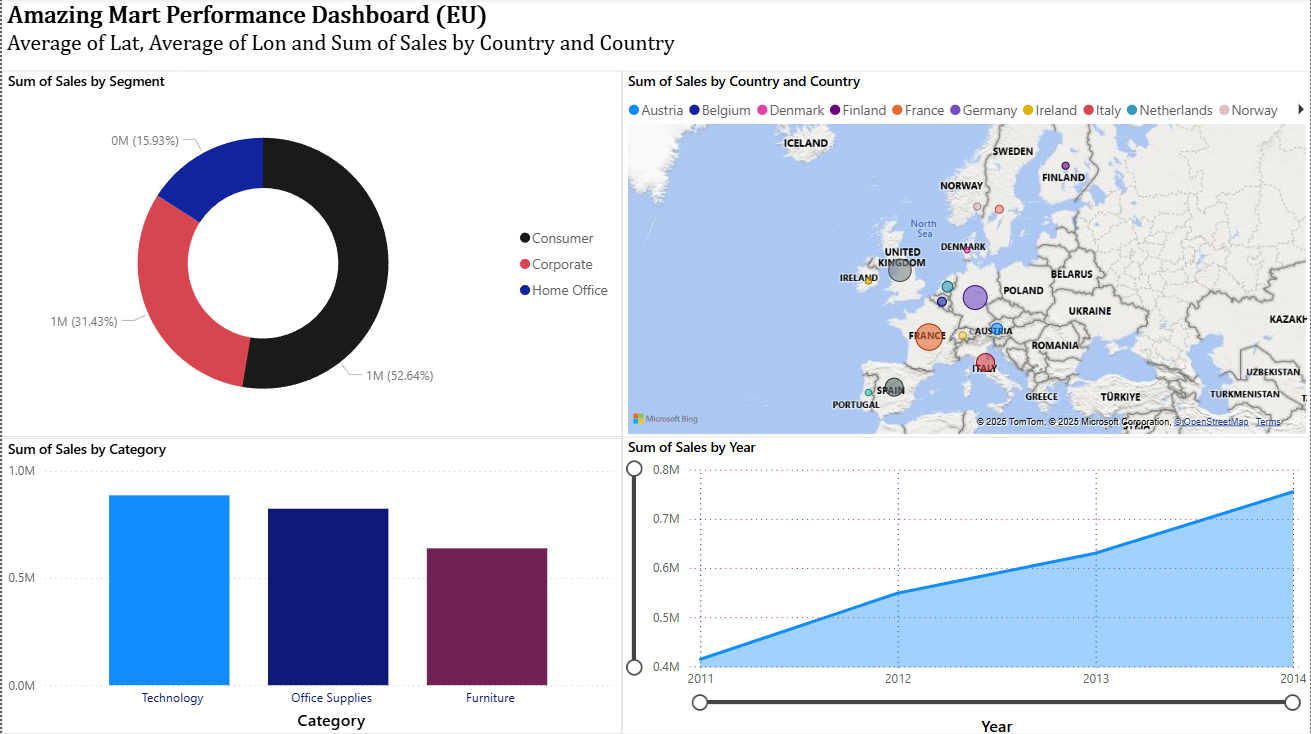Click the 2012 year axis label
Screen dimensions: 1311x734
pyautogui.click(x=898, y=678)
